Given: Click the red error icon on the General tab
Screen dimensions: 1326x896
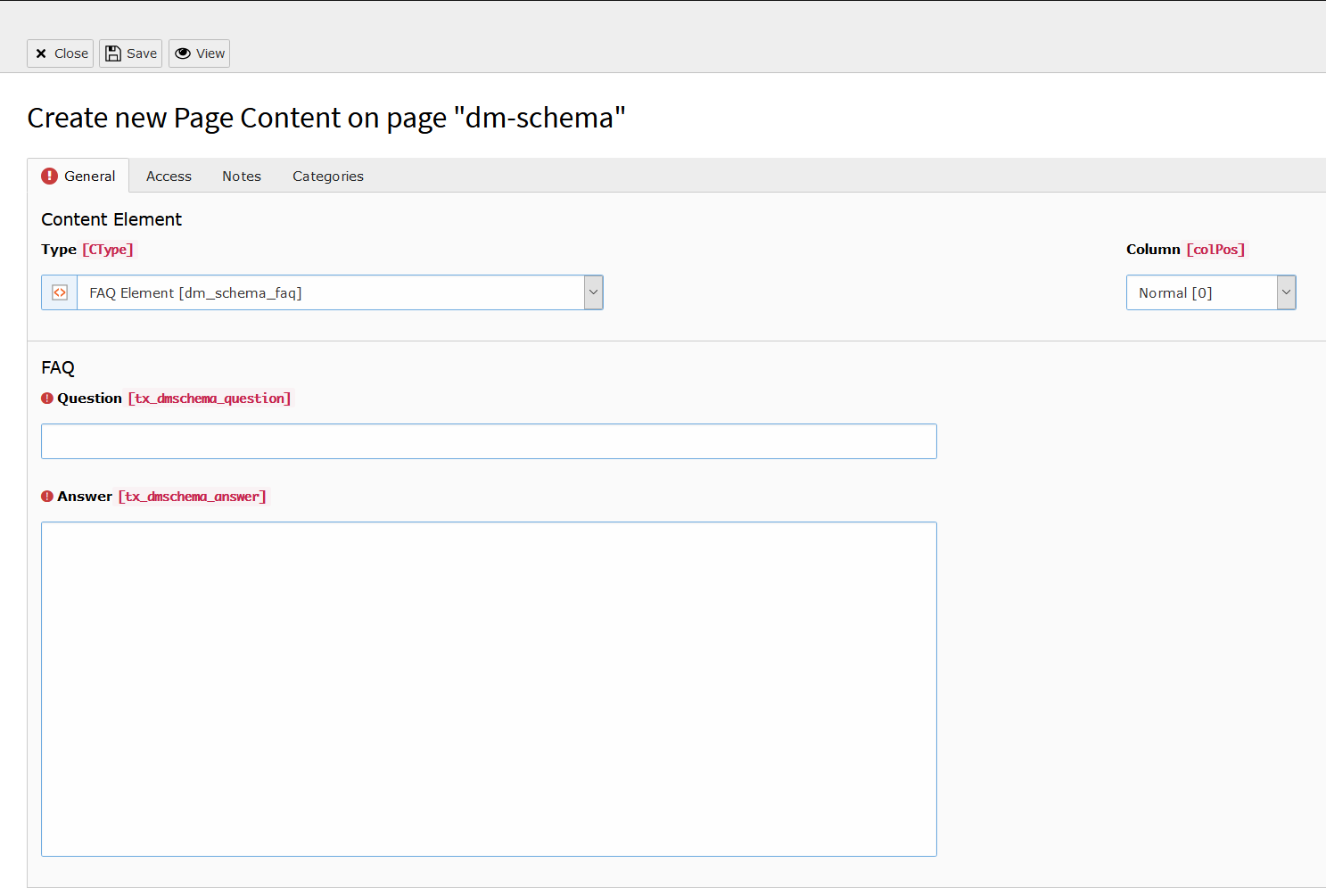Looking at the screenshot, I should pyautogui.click(x=50, y=177).
